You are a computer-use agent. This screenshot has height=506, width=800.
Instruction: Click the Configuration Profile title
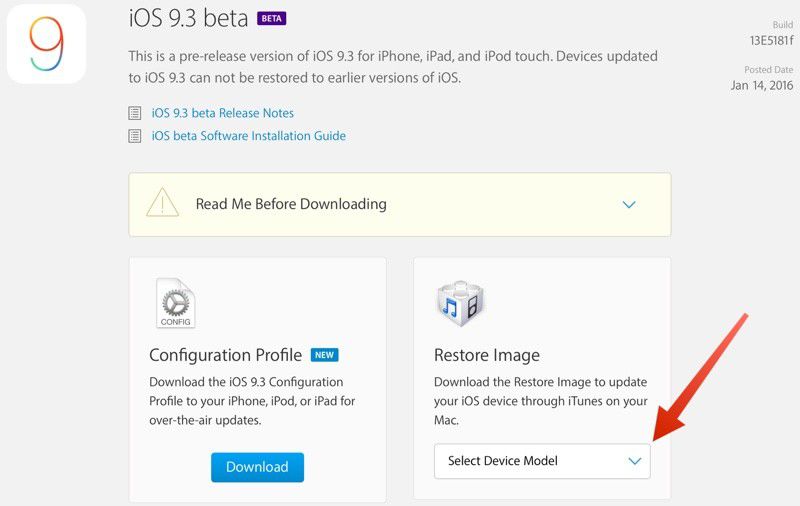click(x=226, y=355)
